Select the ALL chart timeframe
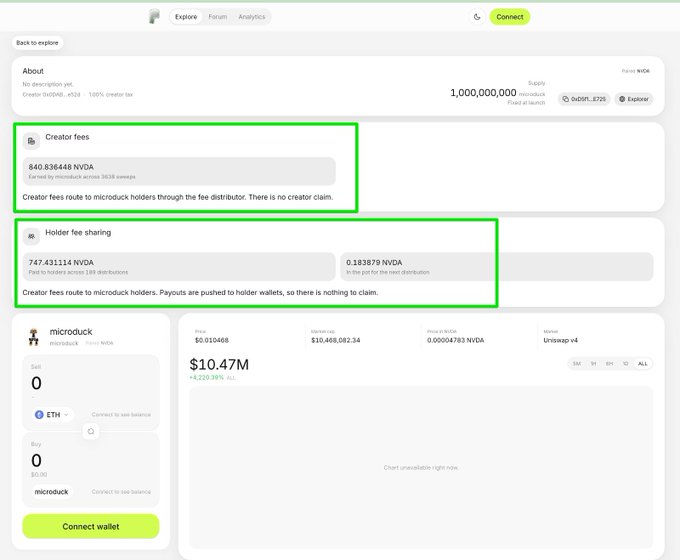This screenshot has width=680, height=560. tap(642, 364)
